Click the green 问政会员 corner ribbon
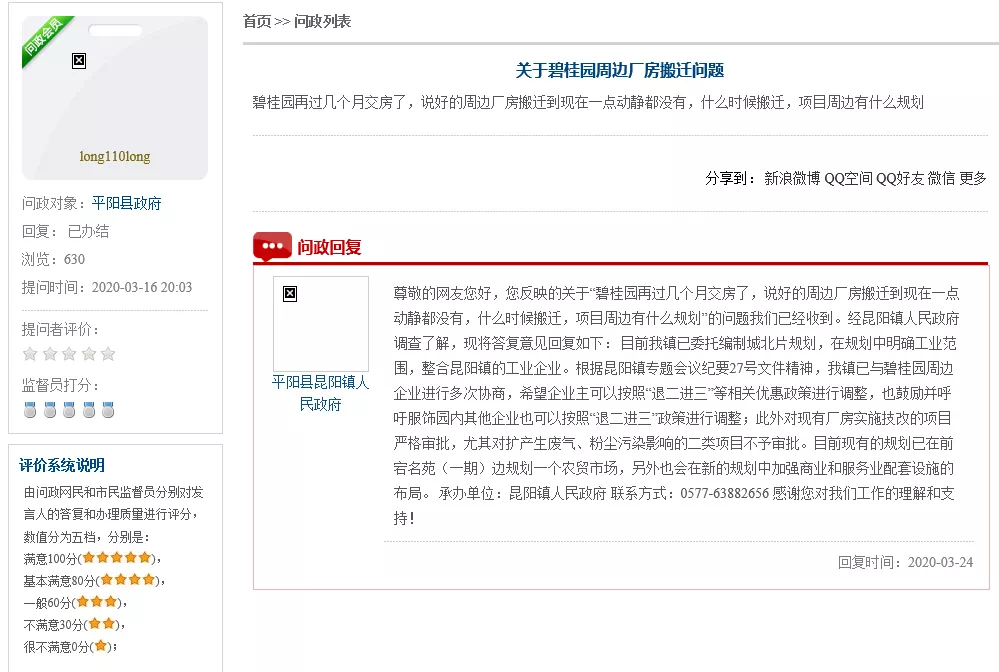 pyautogui.click(x=45, y=38)
